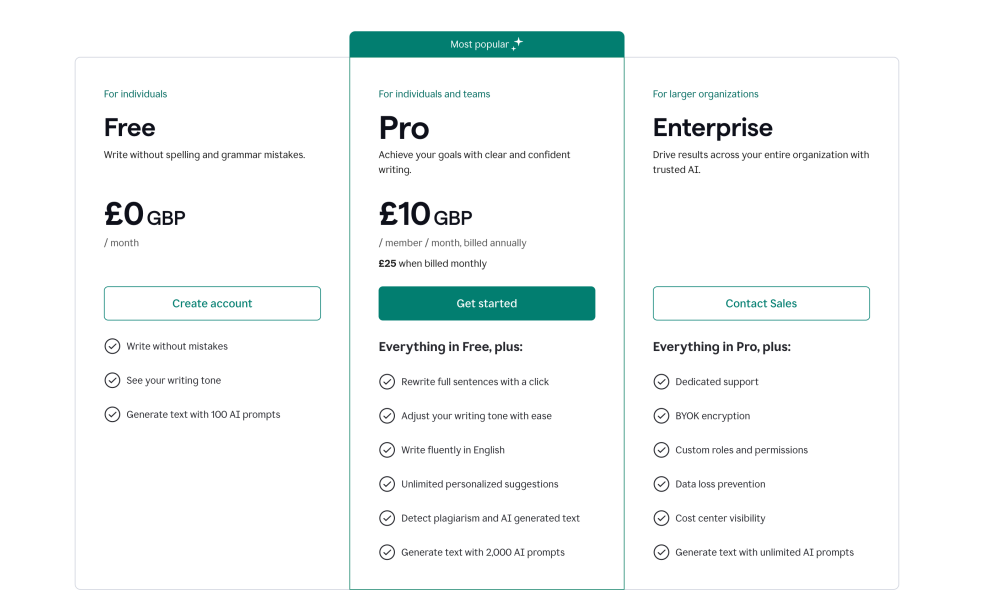Image resolution: width=998 pixels, height=600 pixels.
Task: Click checkmark icon next to BYOK encryption
Action: click(x=661, y=416)
